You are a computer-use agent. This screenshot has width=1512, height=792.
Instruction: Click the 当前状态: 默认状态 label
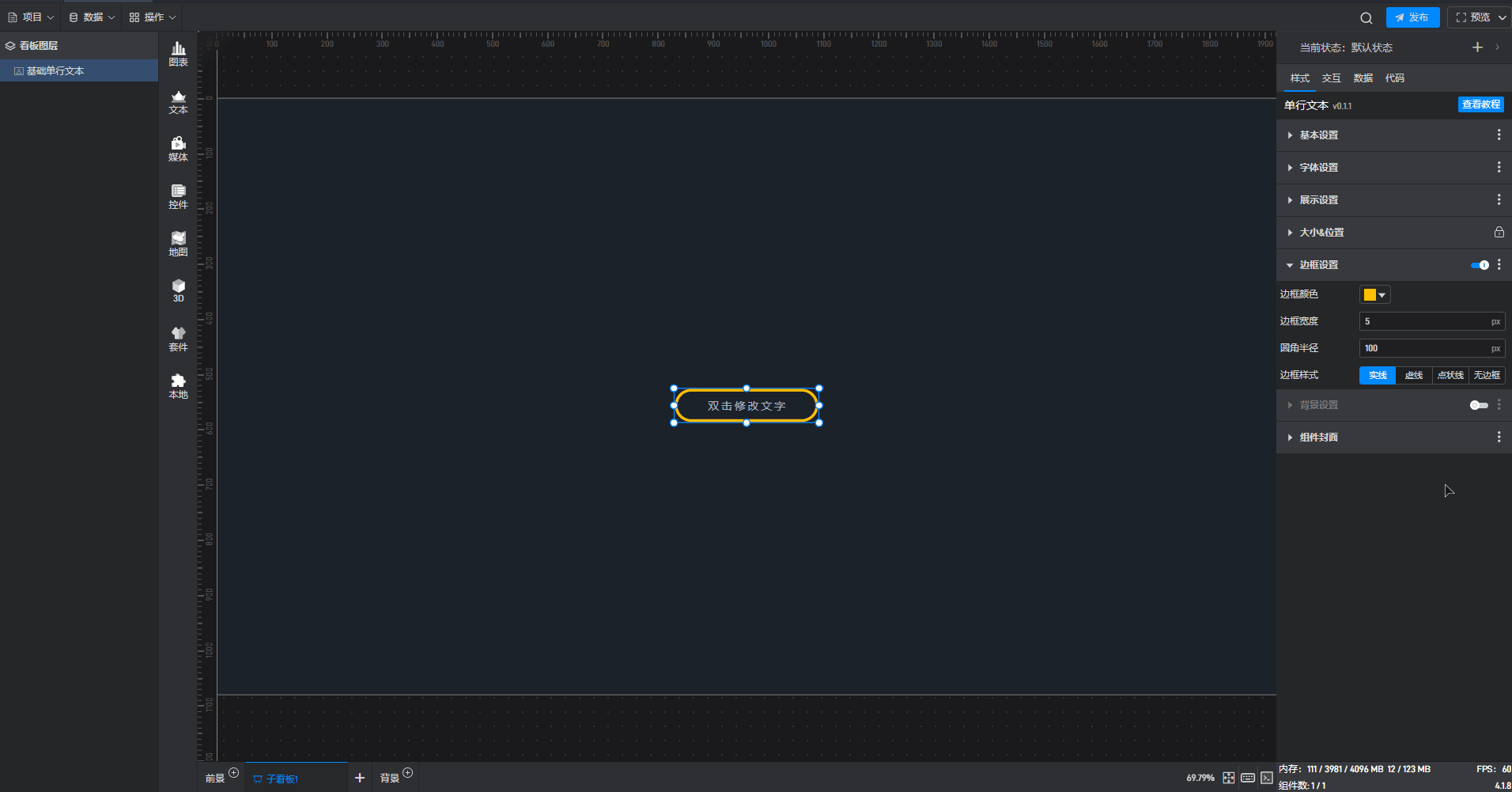(1346, 47)
